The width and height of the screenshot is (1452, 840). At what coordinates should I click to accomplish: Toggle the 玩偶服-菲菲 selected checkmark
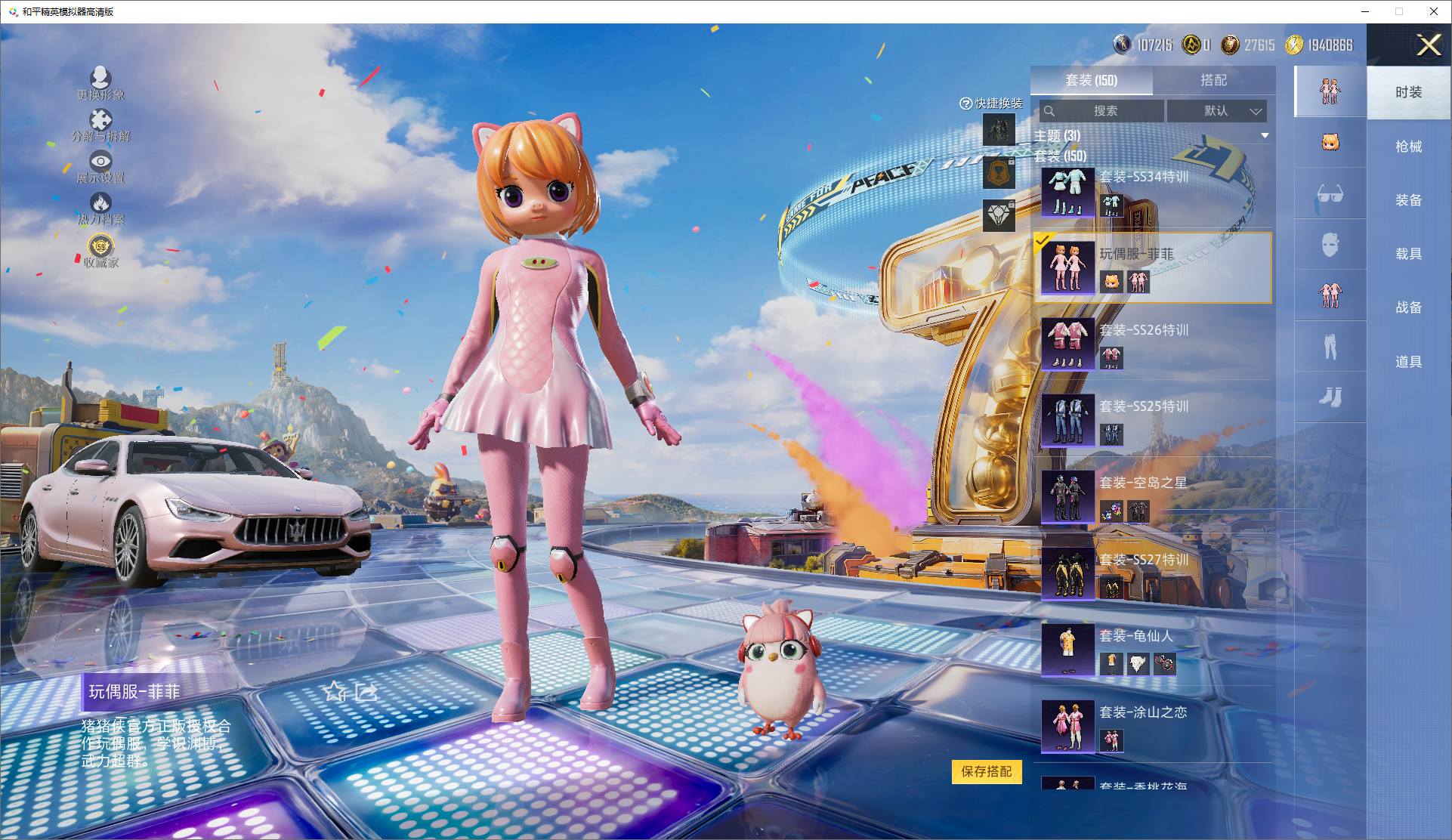pyautogui.click(x=1043, y=240)
